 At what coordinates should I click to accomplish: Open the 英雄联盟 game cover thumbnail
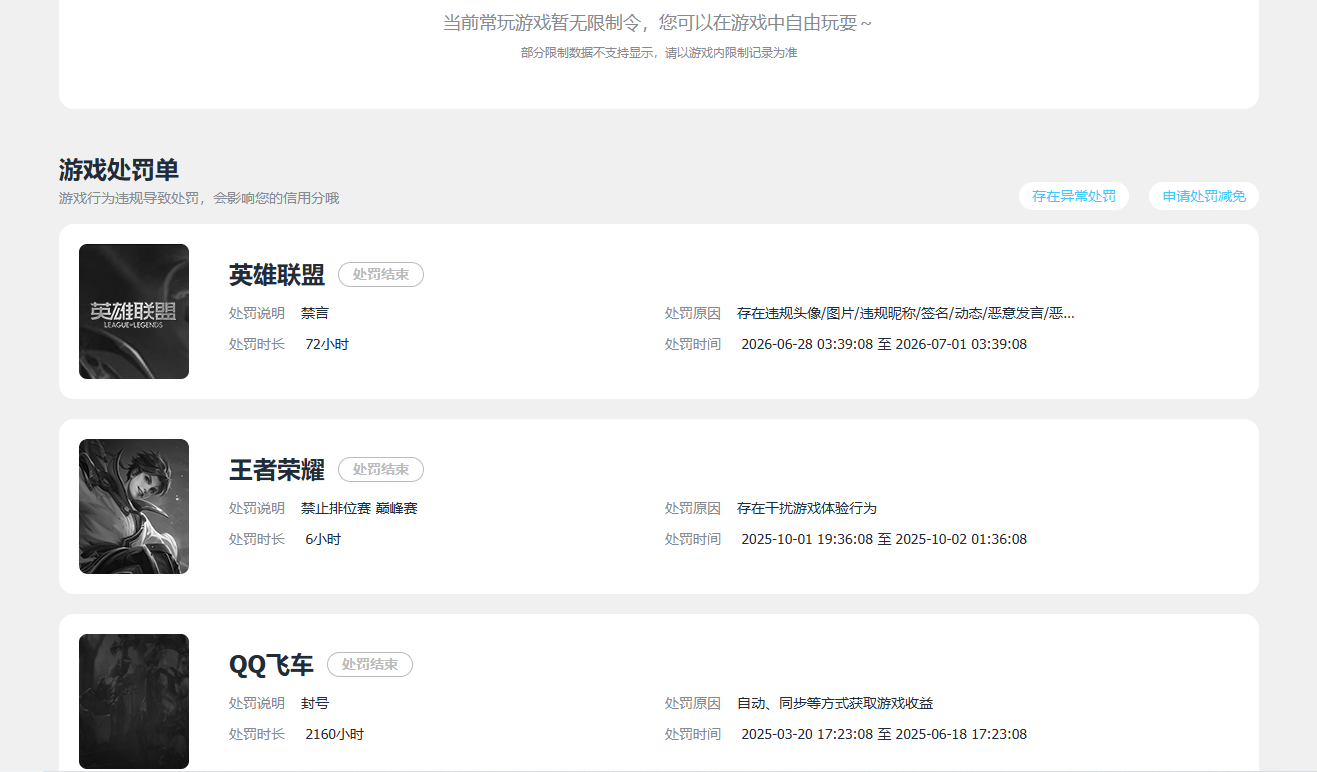(x=134, y=311)
